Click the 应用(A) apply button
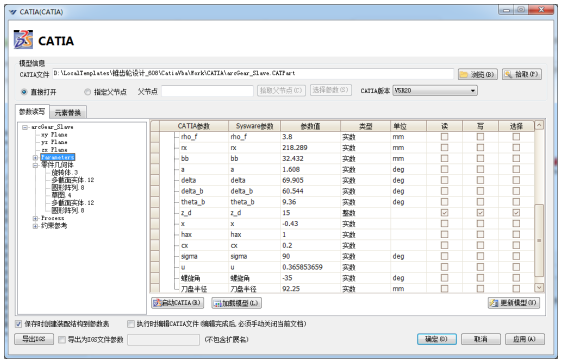The width and height of the screenshot is (564, 364). [524, 339]
